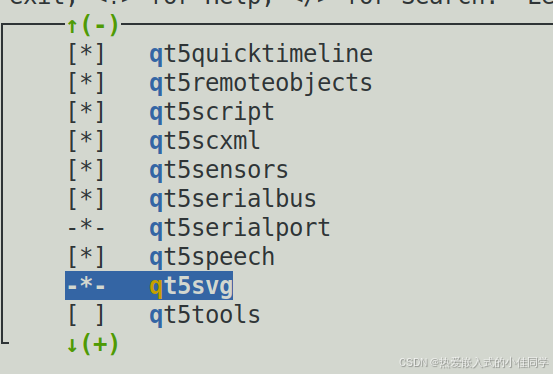This screenshot has height=374, width=553.
Task: Click the green up arrow scroll indicator
Action: [x=72, y=26]
